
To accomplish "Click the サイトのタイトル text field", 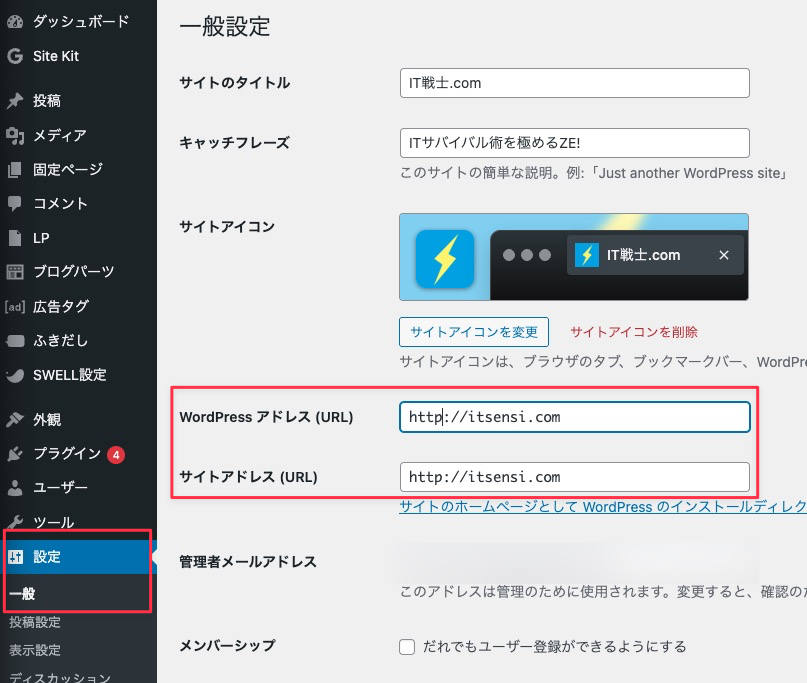I will point(574,83).
